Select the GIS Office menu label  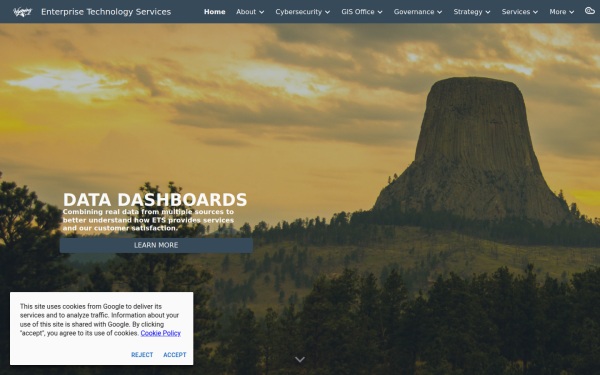pos(358,12)
